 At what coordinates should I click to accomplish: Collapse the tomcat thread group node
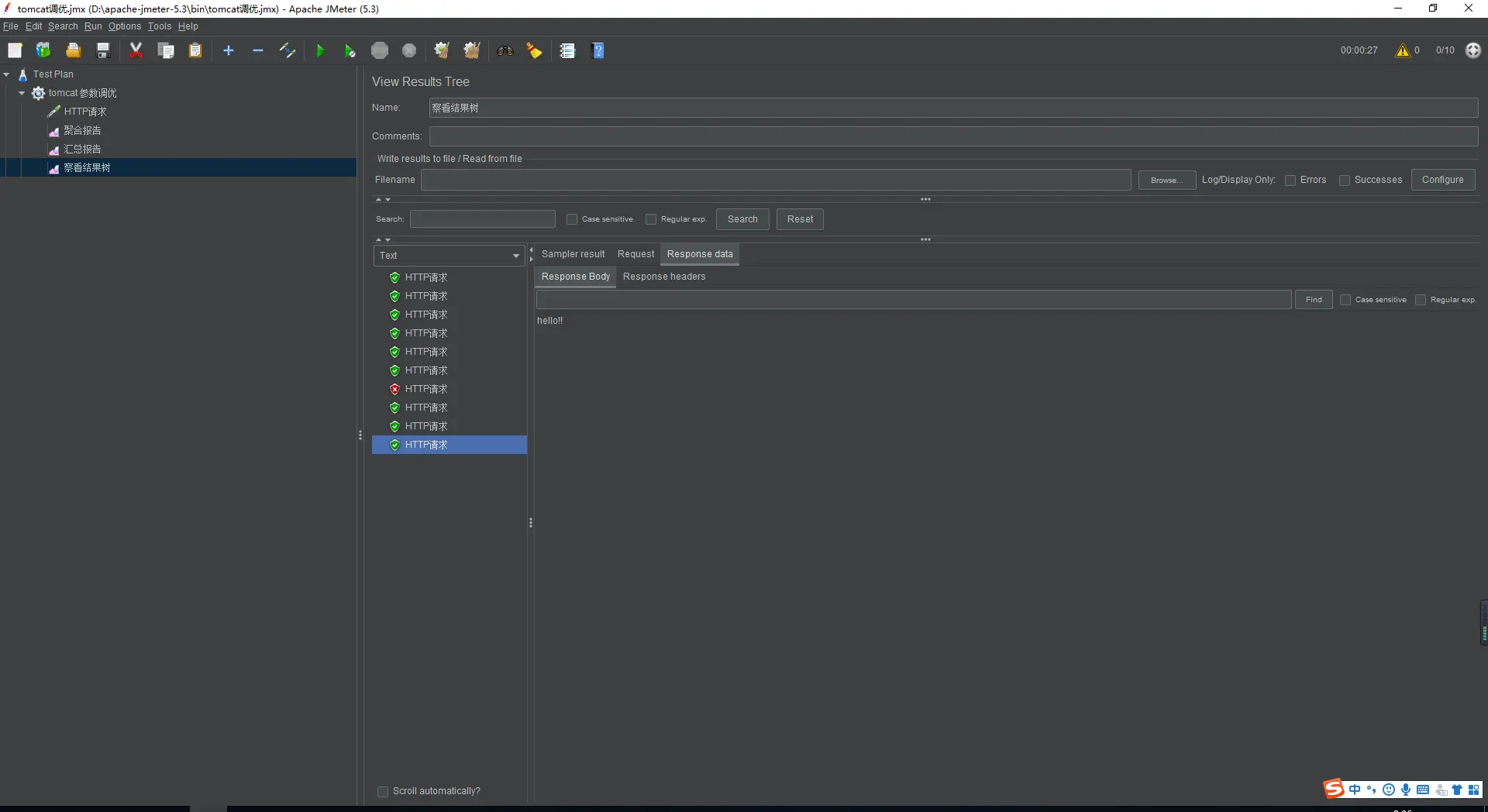coord(22,93)
